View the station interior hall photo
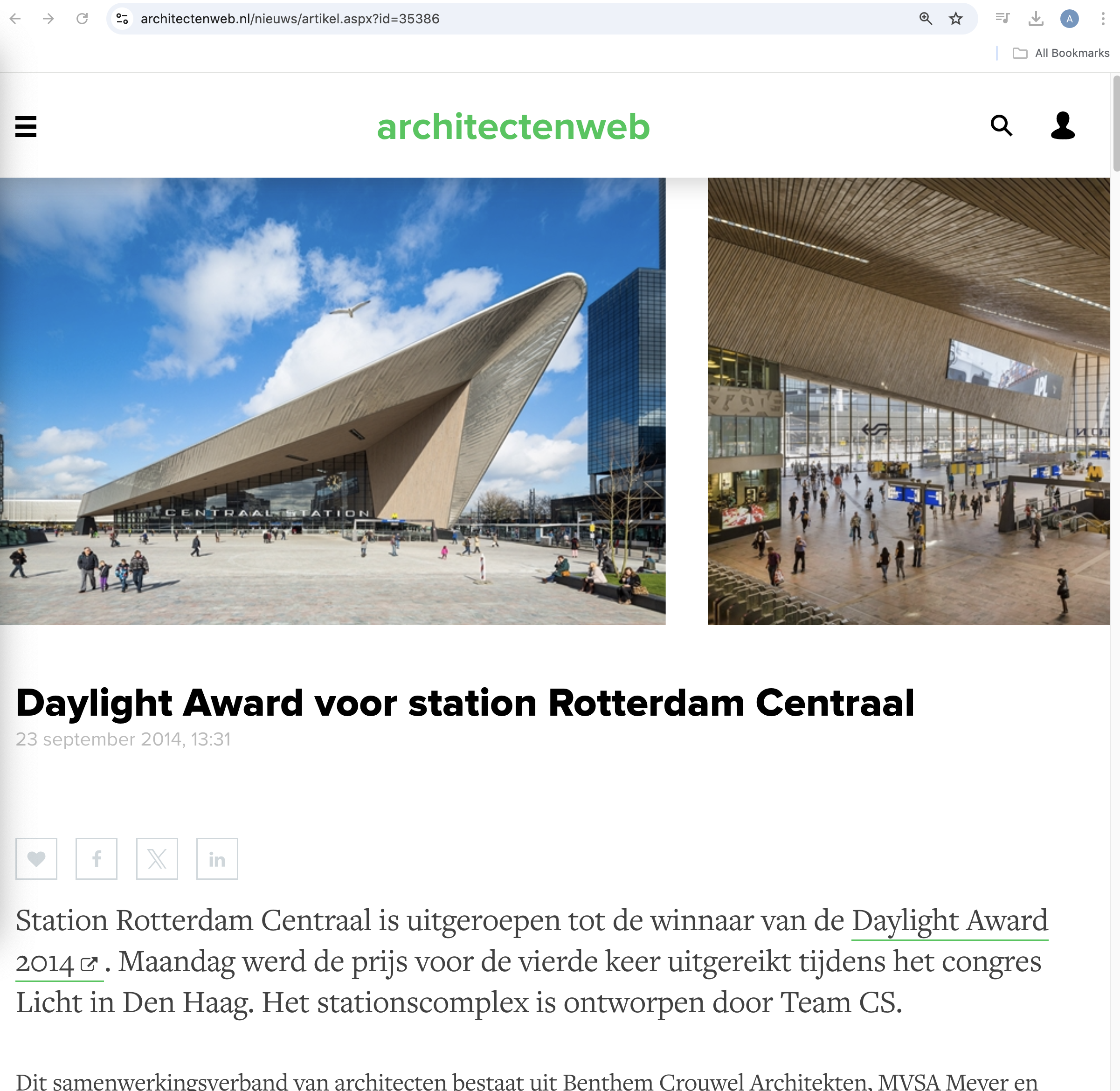This screenshot has width=1120, height=1091. tap(908, 401)
